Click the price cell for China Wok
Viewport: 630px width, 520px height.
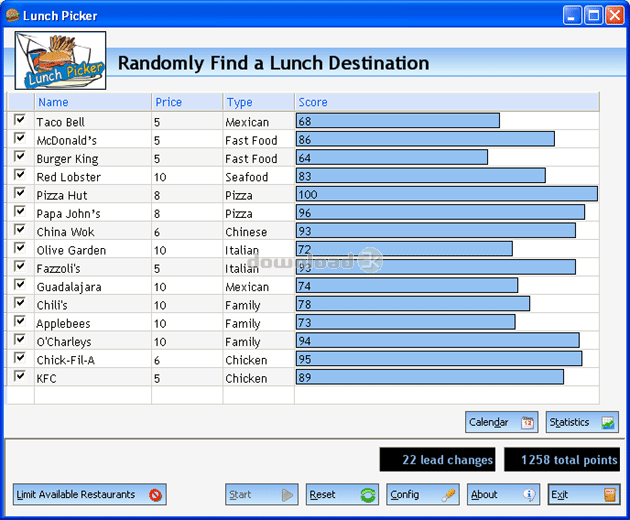click(x=187, y=231)
